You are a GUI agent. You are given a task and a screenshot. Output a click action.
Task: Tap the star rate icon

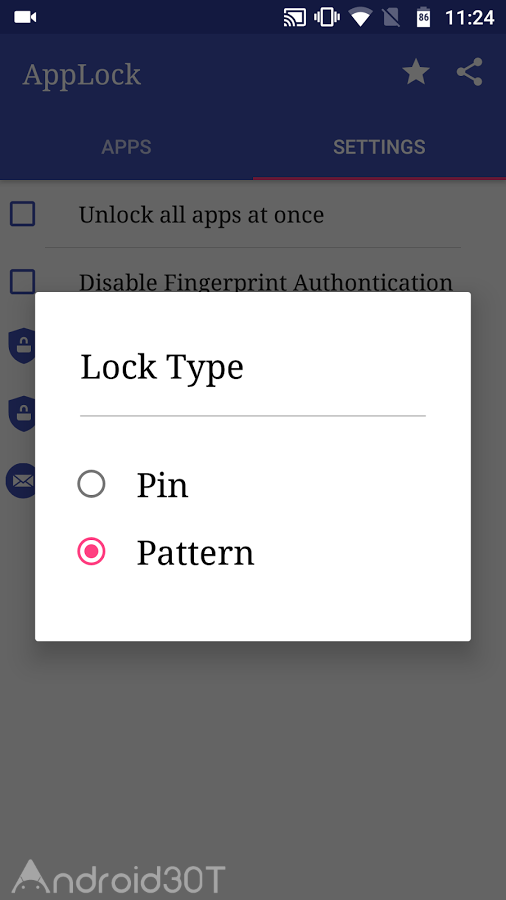click(x=416, y=73)
